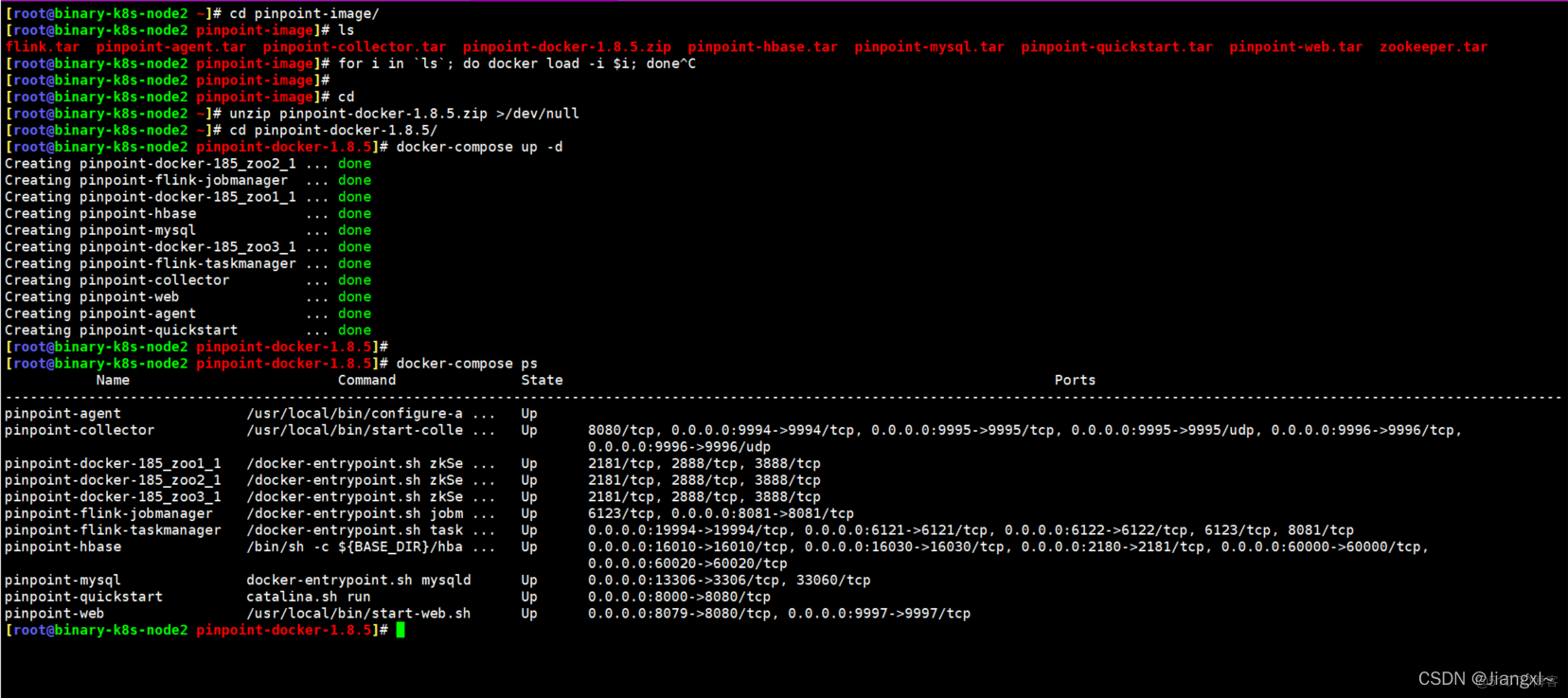Click '/usr/local/bin/configure-a' command cell
1568x698 pixels.
pyautogui.click(x=371, y=414)
